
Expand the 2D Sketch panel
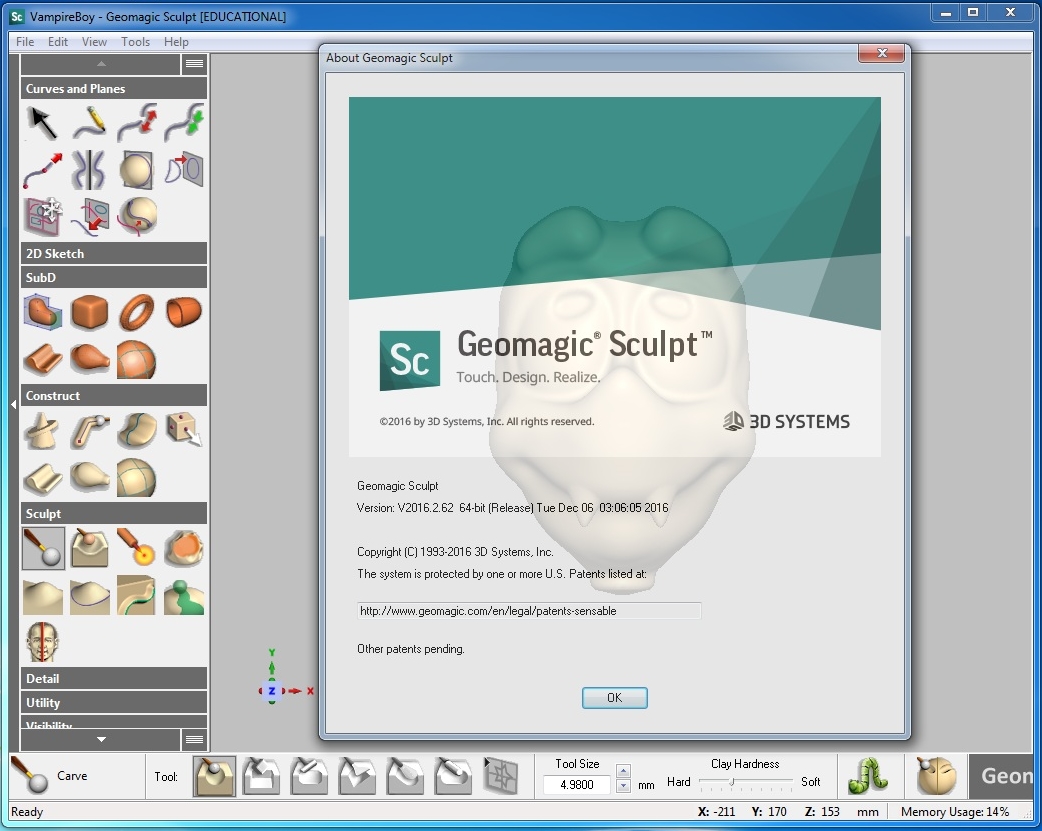114,253
